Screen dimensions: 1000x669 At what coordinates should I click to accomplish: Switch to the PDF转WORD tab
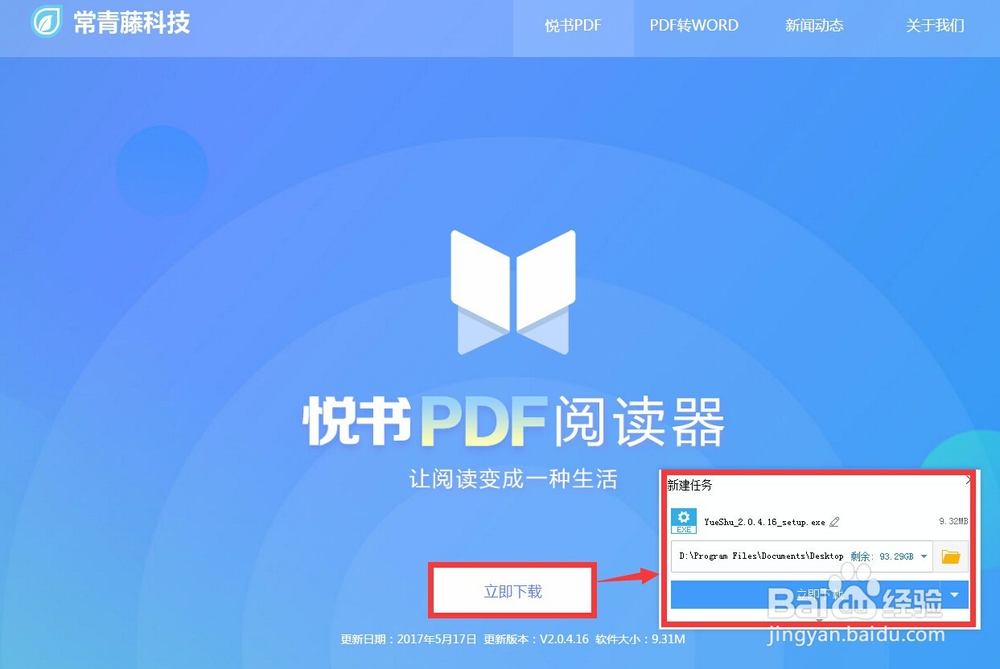tap(693, 26)
